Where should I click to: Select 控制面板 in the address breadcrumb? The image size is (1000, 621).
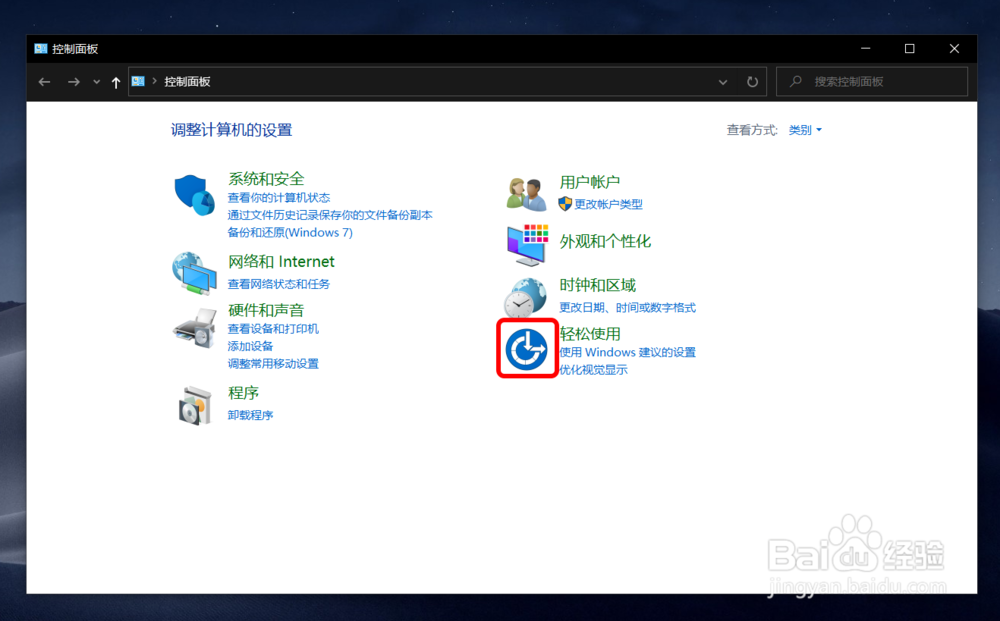pos(188,82)
